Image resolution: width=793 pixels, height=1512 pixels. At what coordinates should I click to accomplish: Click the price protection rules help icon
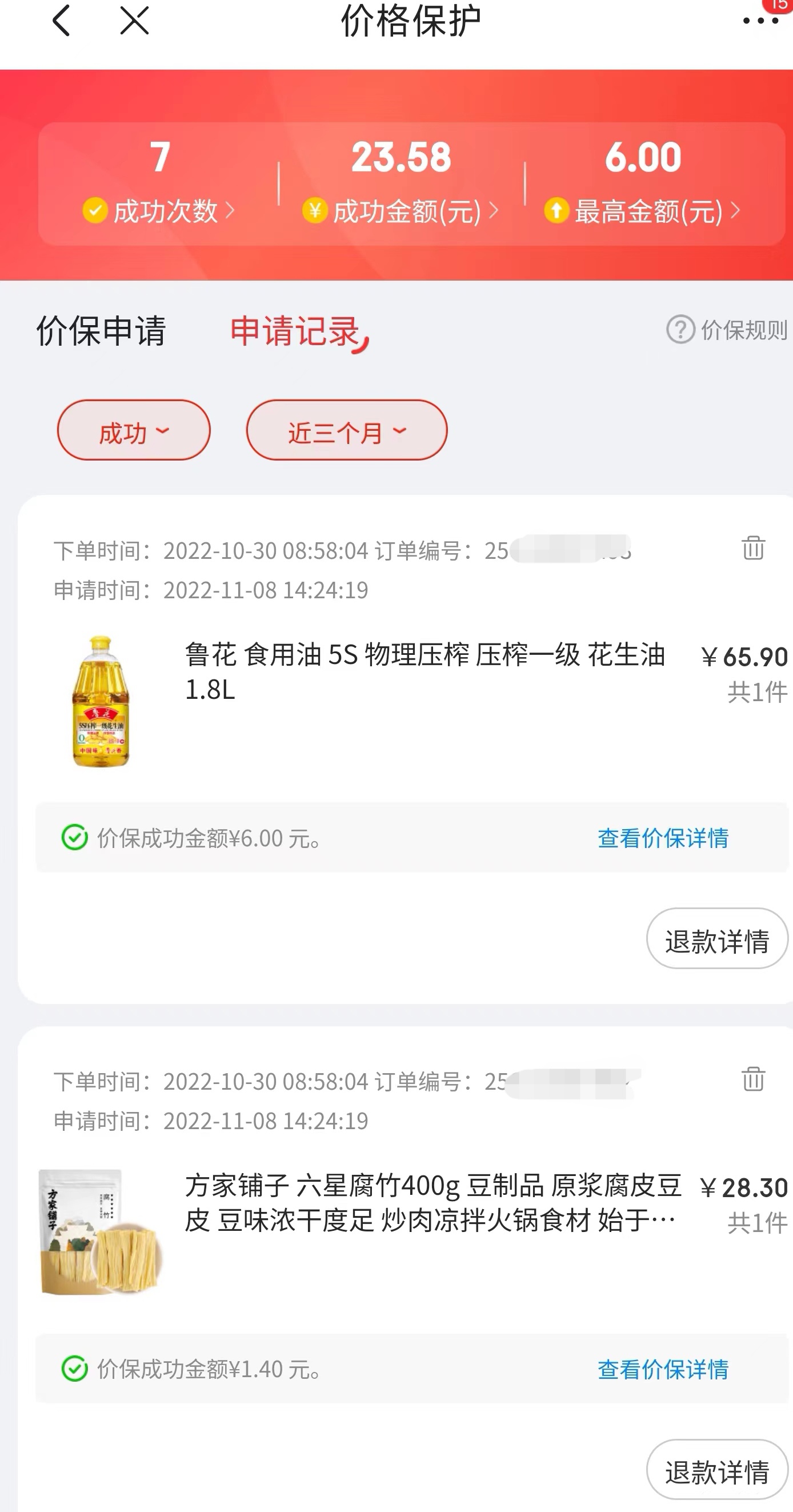(x=680, y=330)
